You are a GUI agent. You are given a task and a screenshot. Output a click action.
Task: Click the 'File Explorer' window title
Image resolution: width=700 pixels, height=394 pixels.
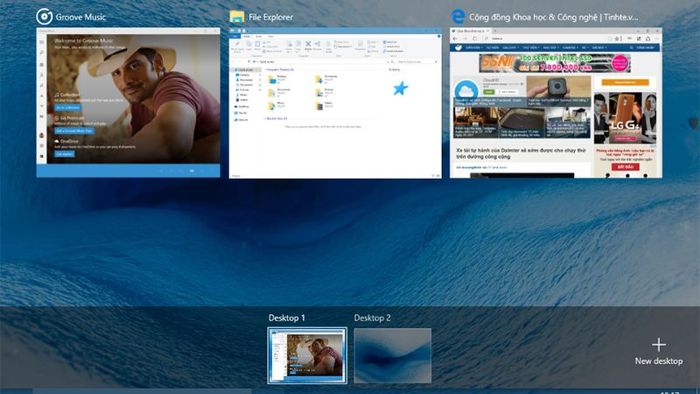coord(271,17)
